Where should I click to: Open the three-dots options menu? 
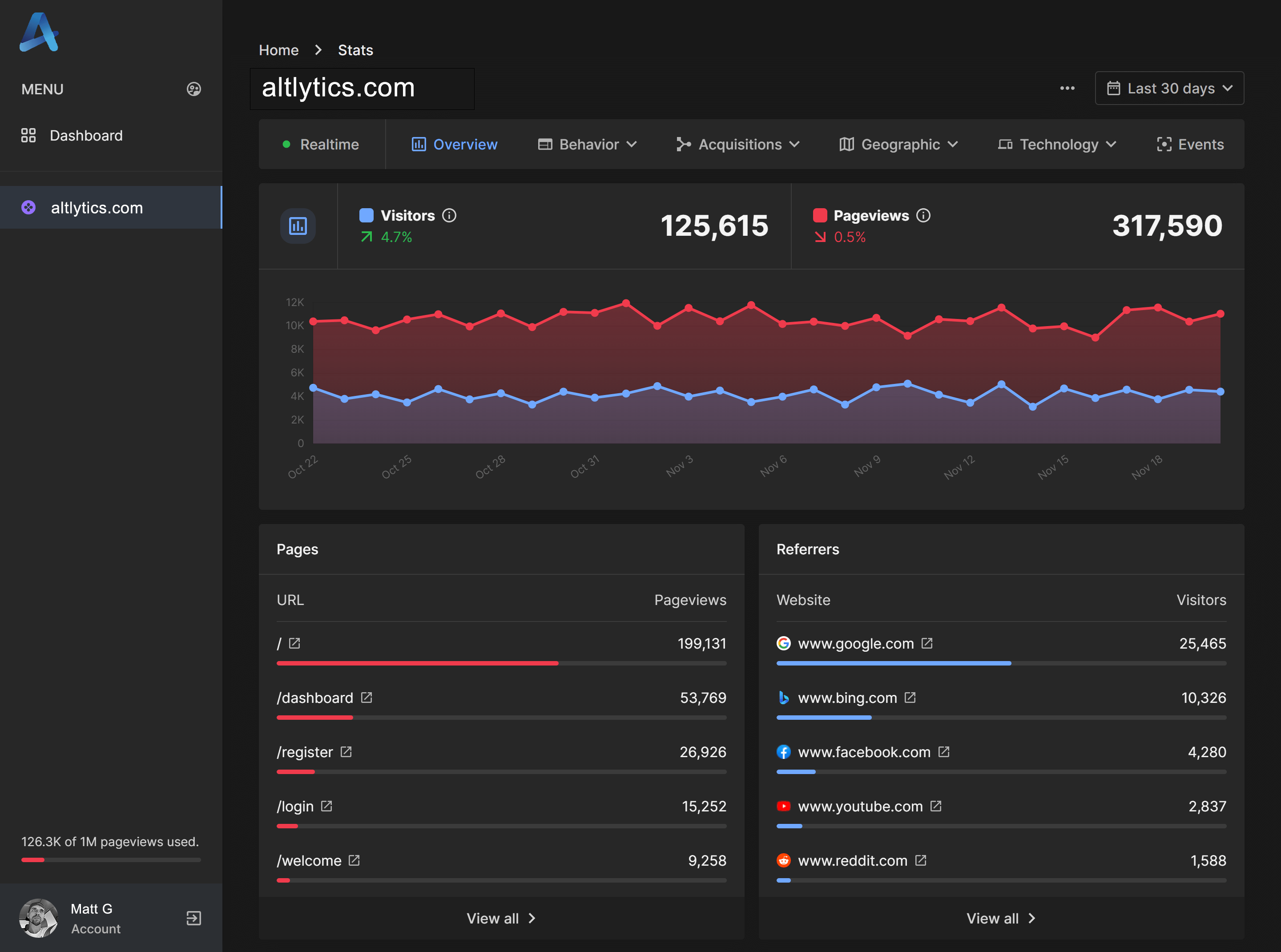(x=1067, y=88)
